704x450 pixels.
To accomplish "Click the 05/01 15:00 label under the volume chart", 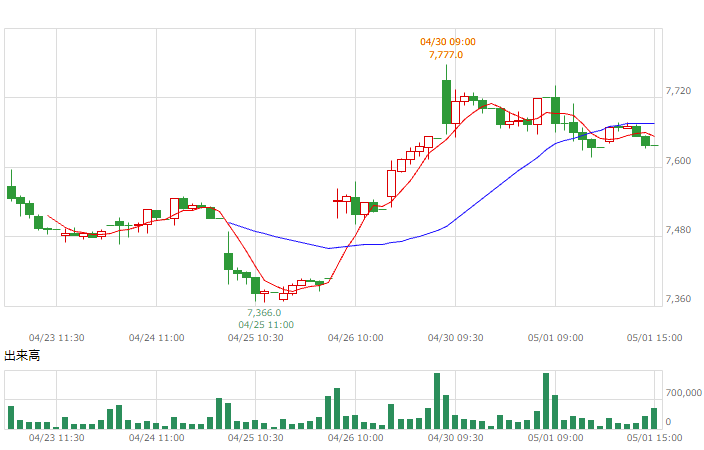I will [x=654, y=437].
